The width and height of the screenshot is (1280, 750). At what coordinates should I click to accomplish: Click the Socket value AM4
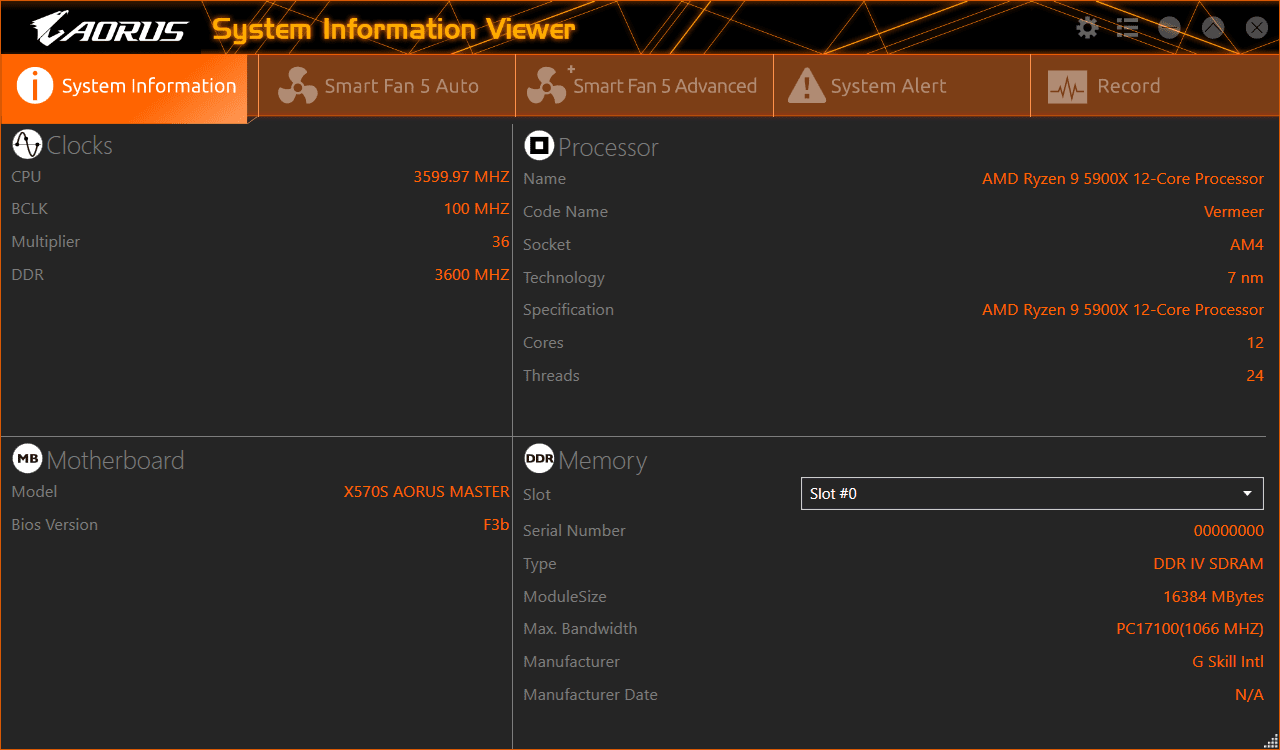tap(1247, 244)
